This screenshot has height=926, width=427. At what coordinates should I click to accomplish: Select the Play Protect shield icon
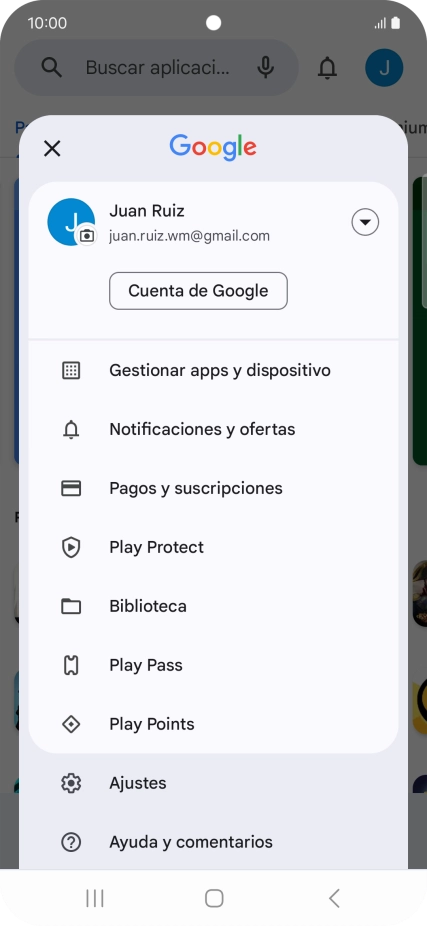71,547
